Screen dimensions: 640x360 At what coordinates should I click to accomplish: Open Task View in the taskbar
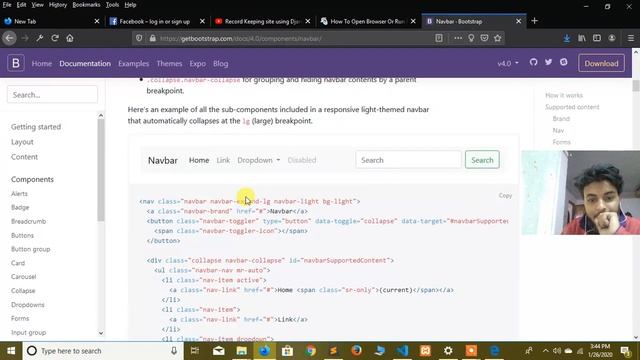point(195,351)
